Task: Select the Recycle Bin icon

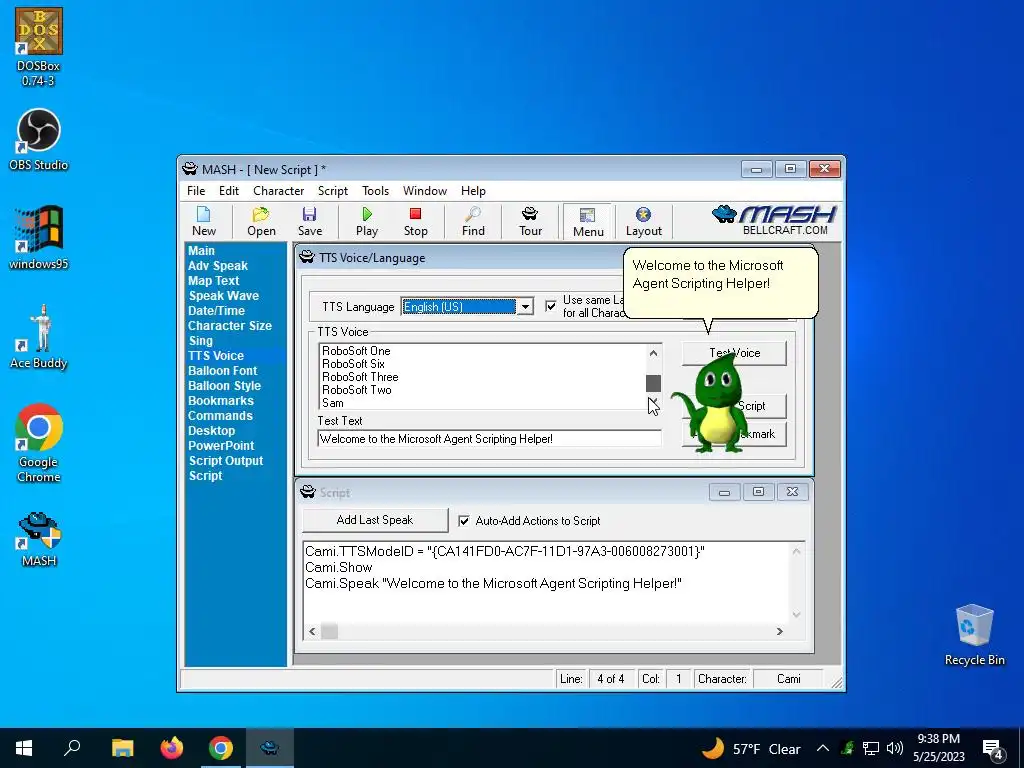Action: [x=974, y=635]
